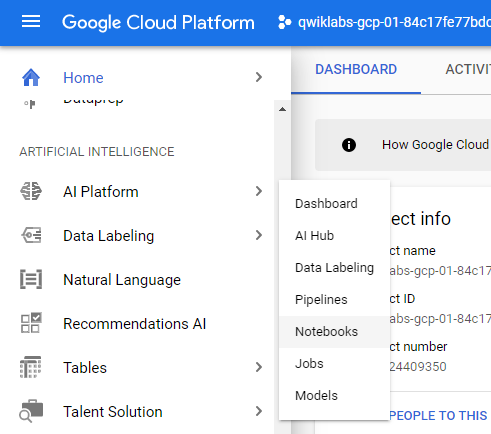
Task: Switch to the DASHBOARD tab
Action: pyautogui.click(x=356, y=70)
